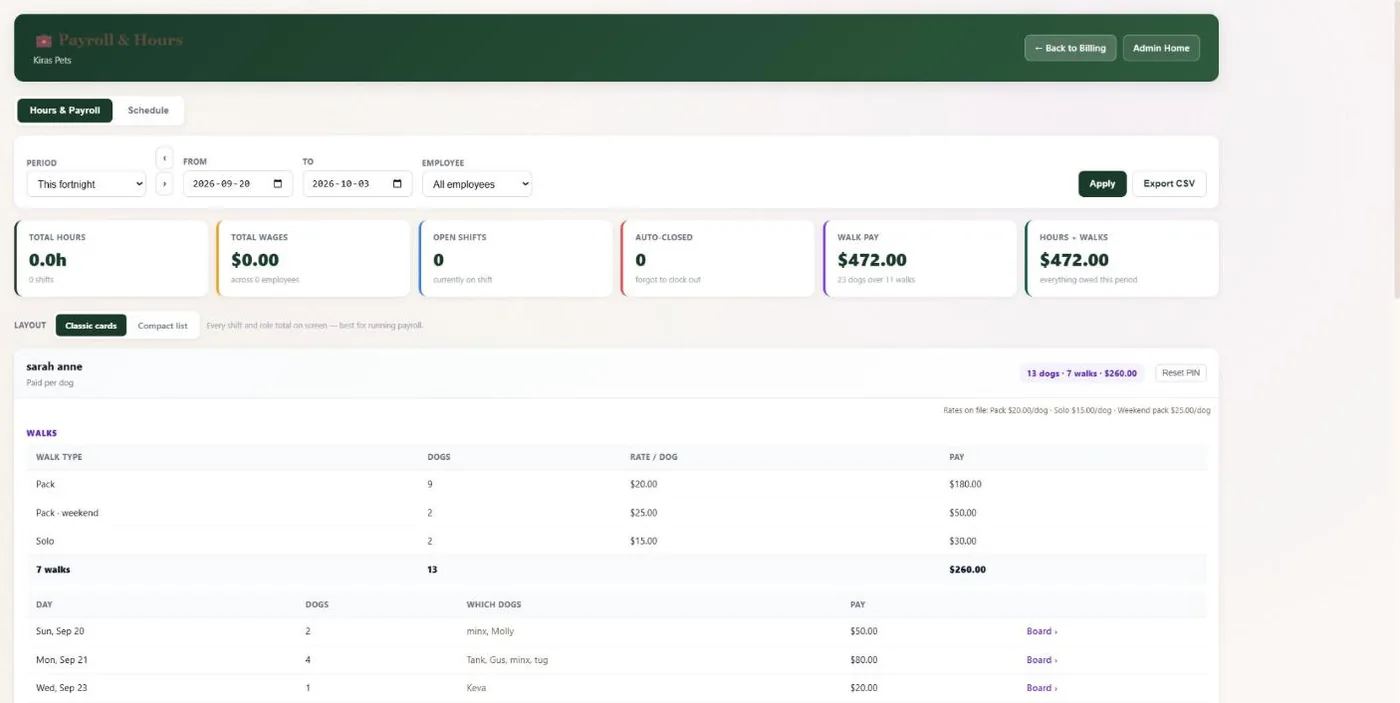Viewport: 1400px width, 703px height.
Task: Click the 'RATE / DOG' column header
Action: coord(653,457)
